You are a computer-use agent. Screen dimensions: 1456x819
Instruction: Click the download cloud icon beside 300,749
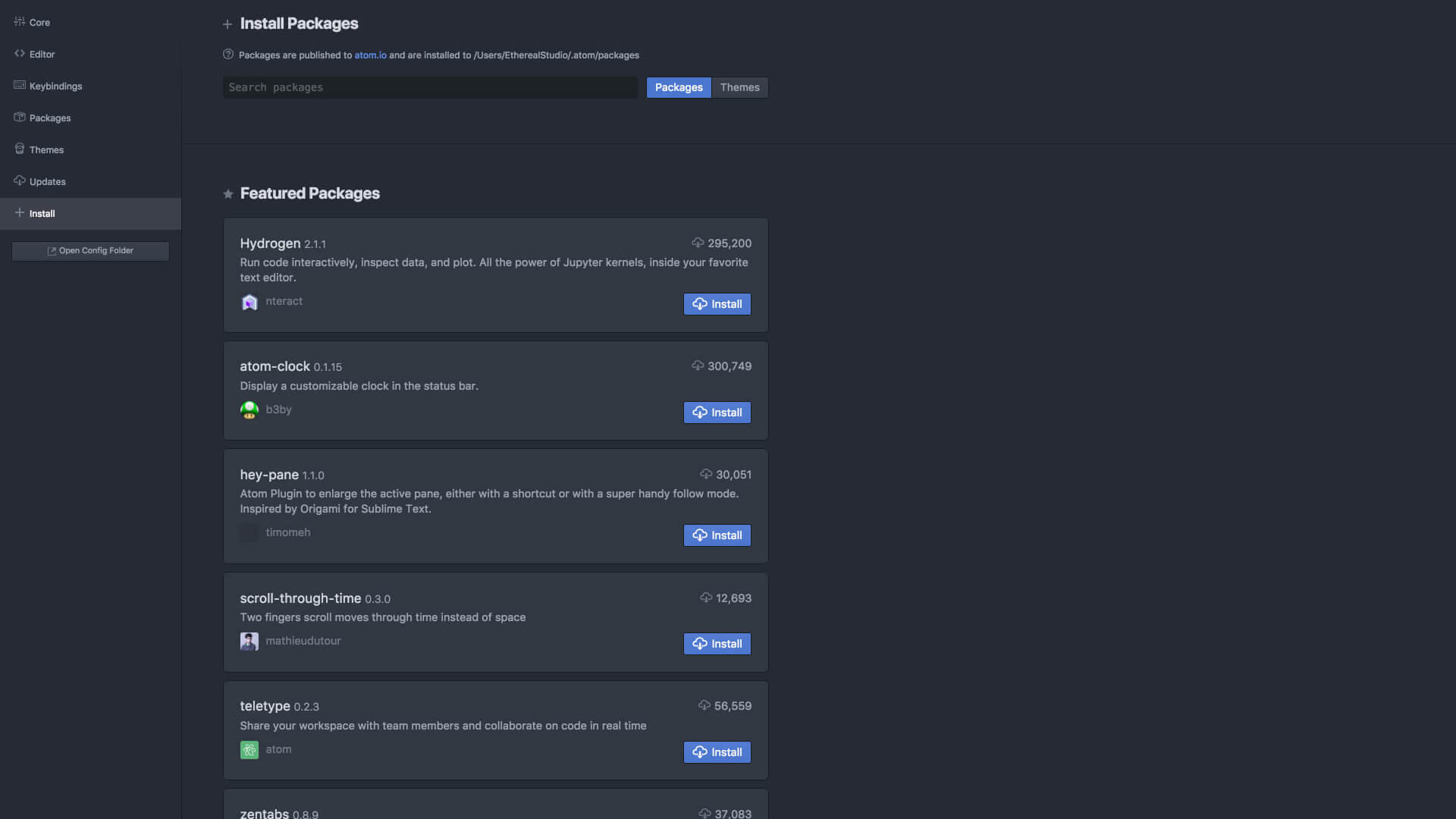pyautogui.click(x=698, y=366)
